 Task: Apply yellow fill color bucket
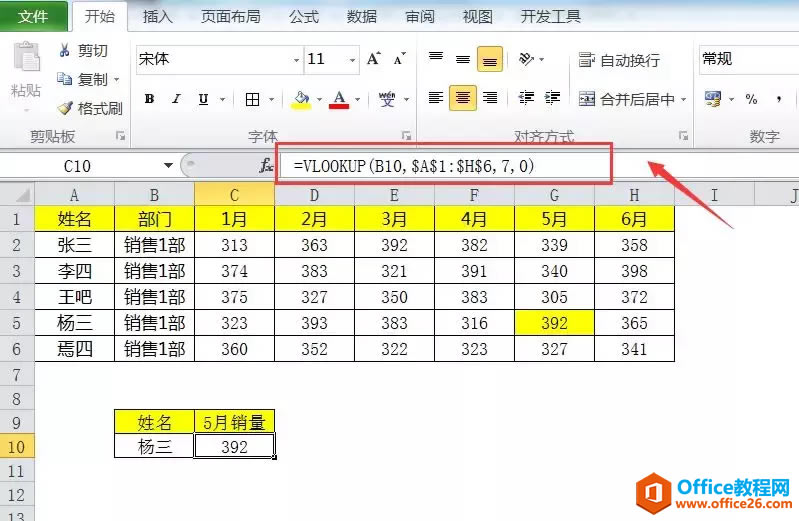click(302, 99)
